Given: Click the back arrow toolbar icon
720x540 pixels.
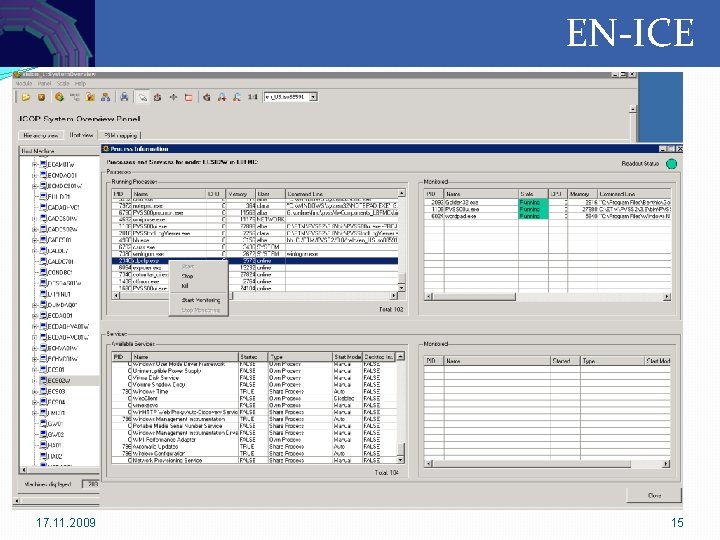Looking at the screenshot, I should [207, 97].
